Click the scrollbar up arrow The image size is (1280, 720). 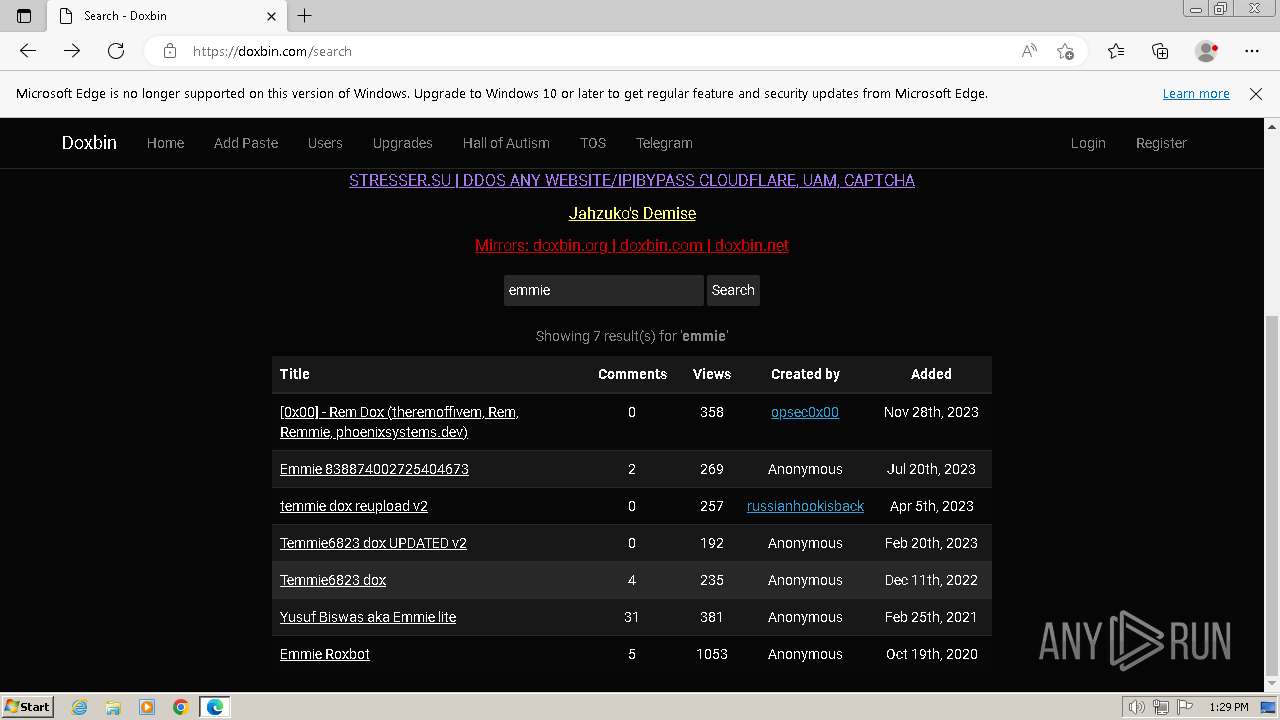(x=1272, y=127)
